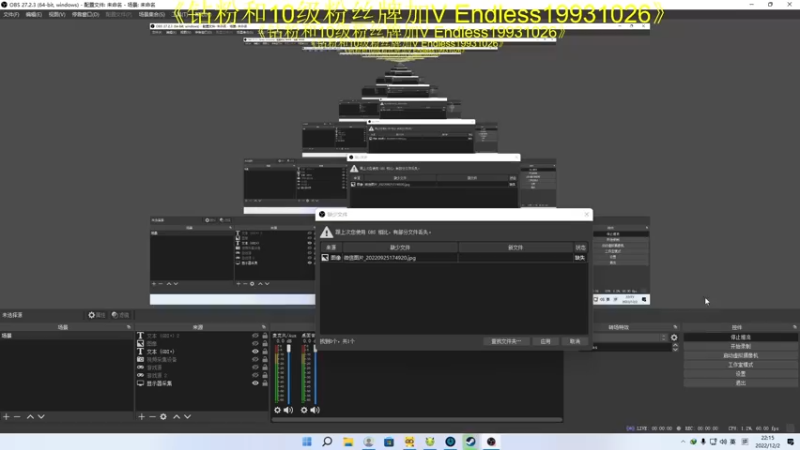The width and height of the screenshot is (800, 450).
Task: Move scene down with arrow icon
Action: point(41,417)
